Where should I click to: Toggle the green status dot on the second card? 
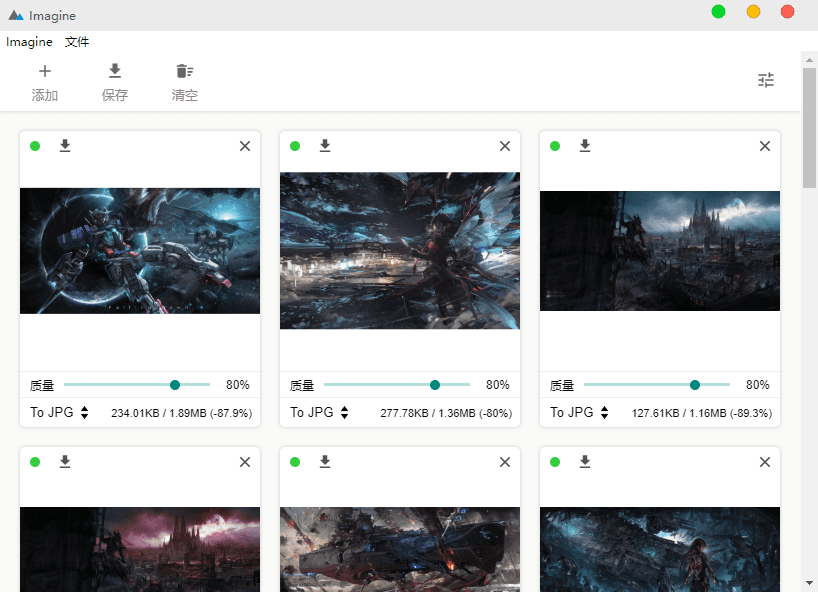click(295, 146)
